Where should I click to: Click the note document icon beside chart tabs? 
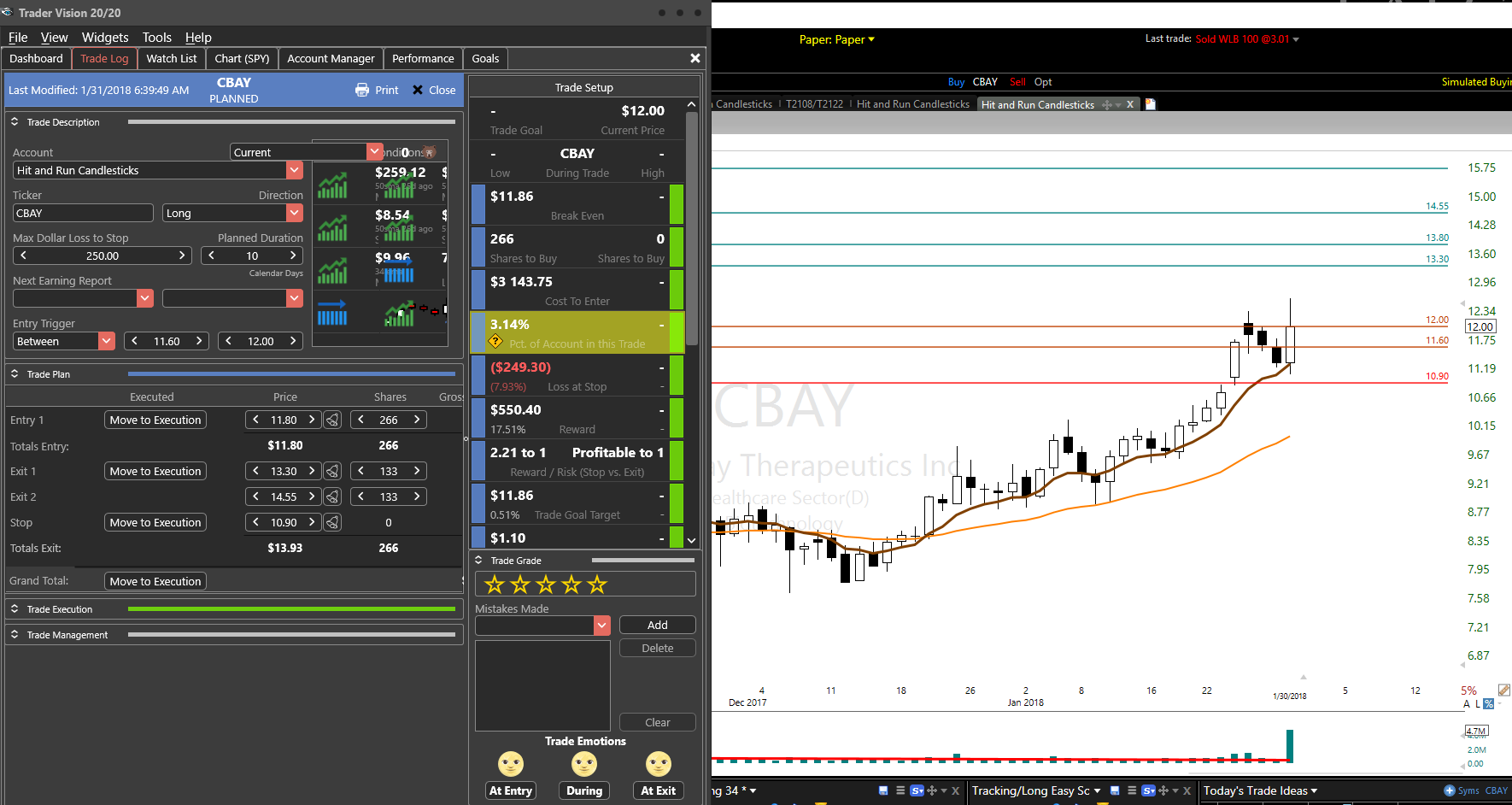[1150, 103]
